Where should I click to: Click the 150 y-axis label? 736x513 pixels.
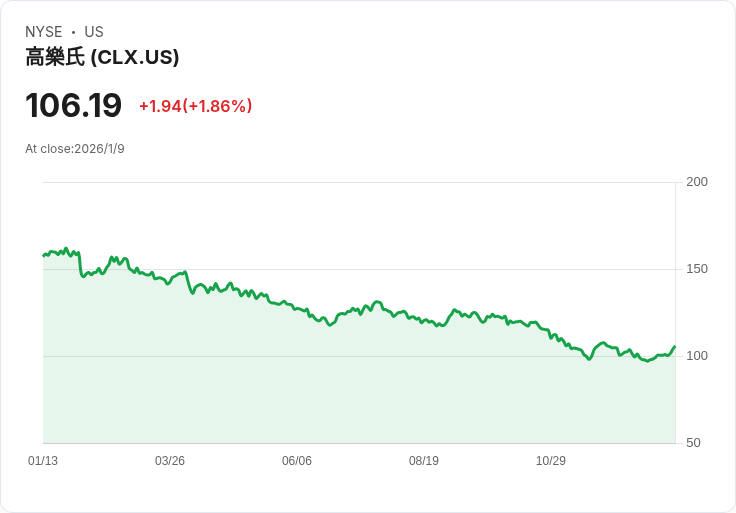click(697, 269)
